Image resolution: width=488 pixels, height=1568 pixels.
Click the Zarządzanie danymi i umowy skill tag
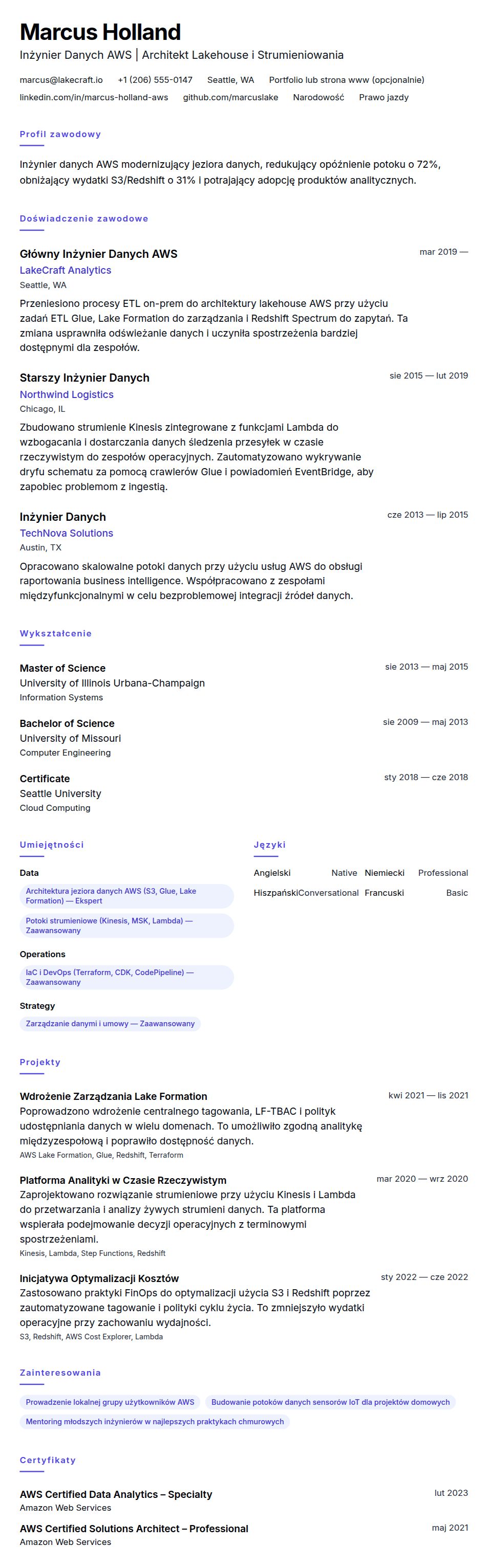(x=110, y=1024)
